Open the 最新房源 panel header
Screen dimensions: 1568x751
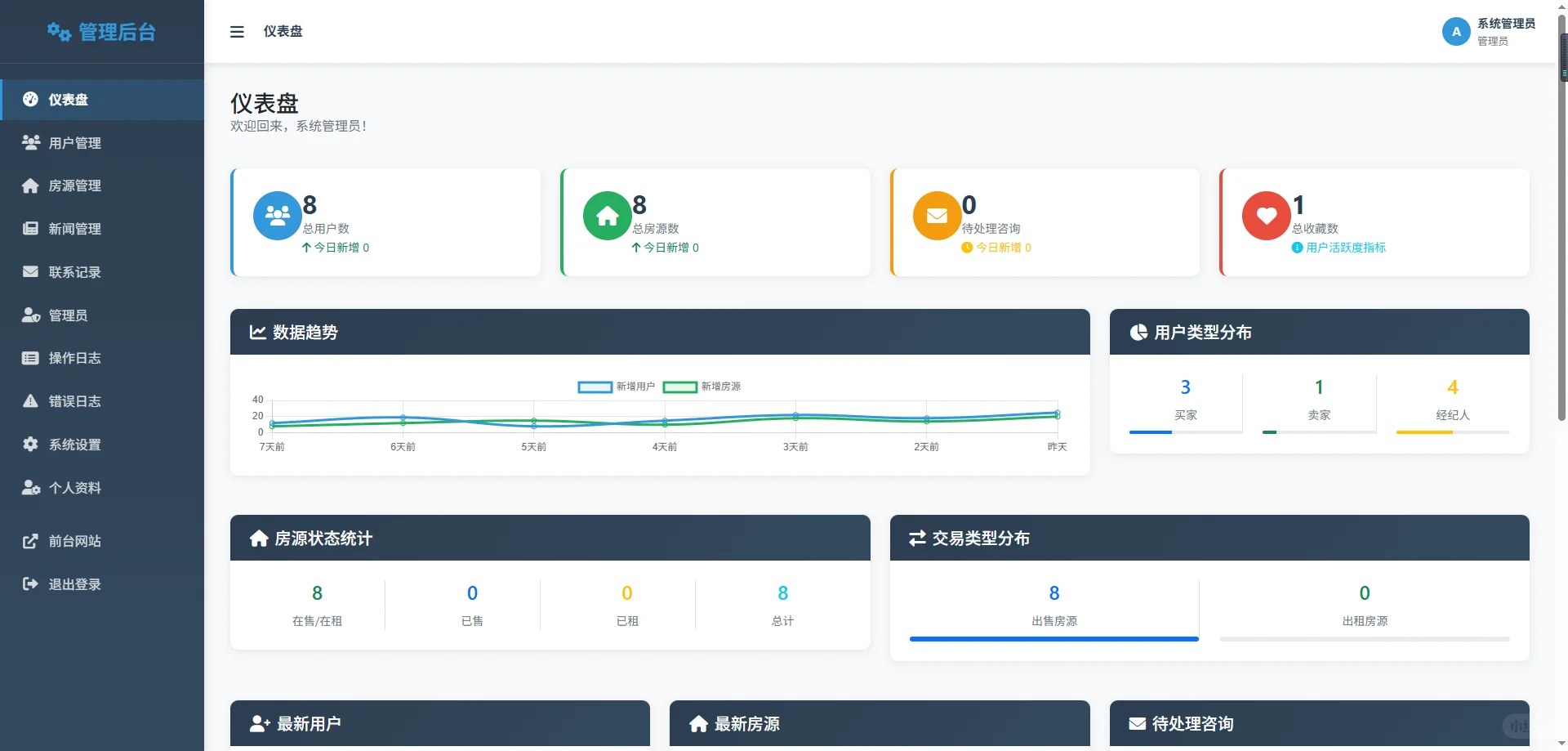[746, 723]
